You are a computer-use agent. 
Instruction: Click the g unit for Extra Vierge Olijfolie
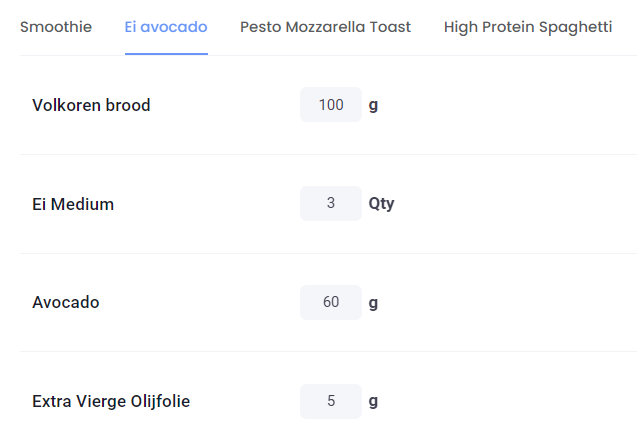pos(373,401)
